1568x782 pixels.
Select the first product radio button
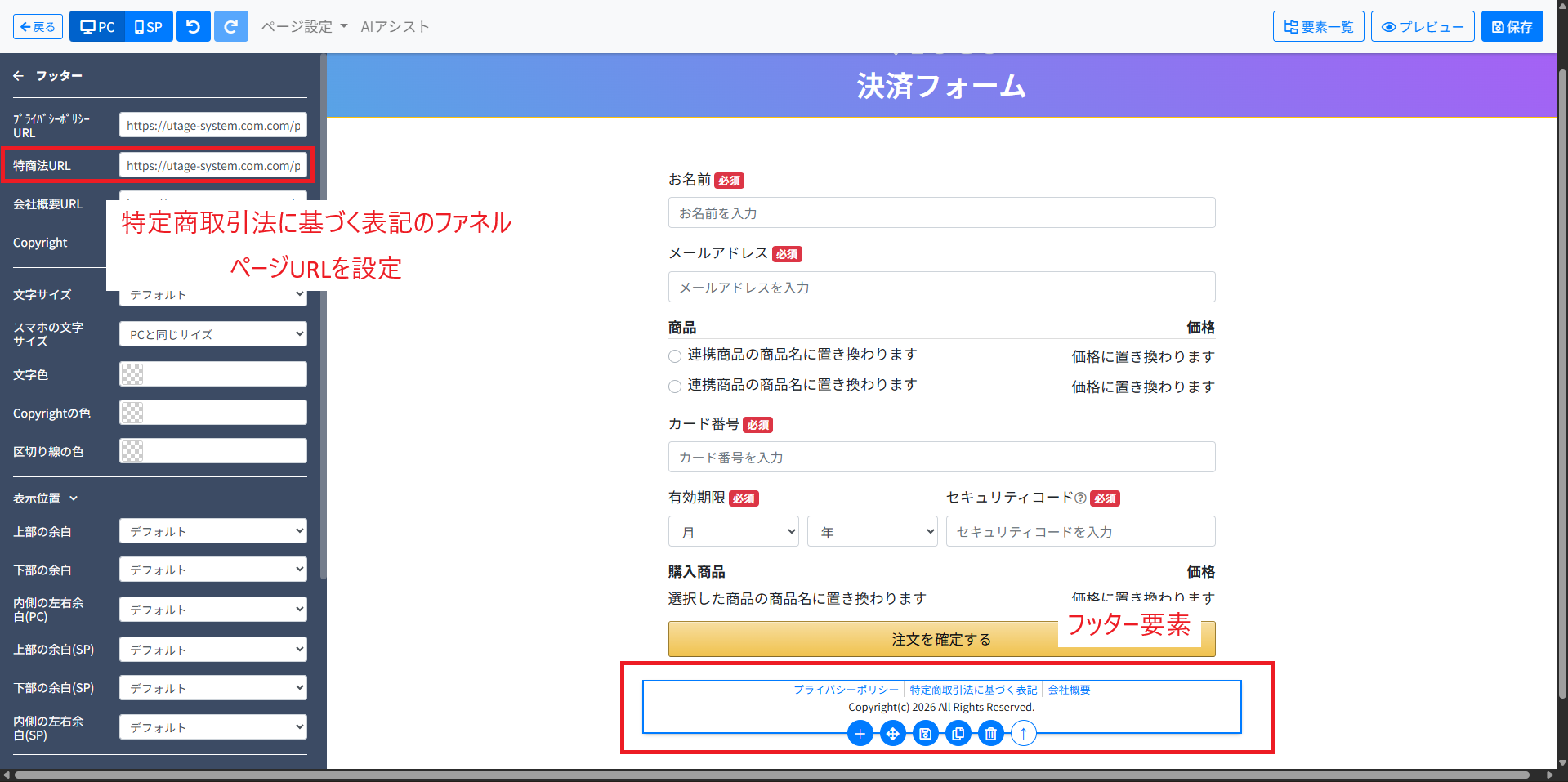675,356
